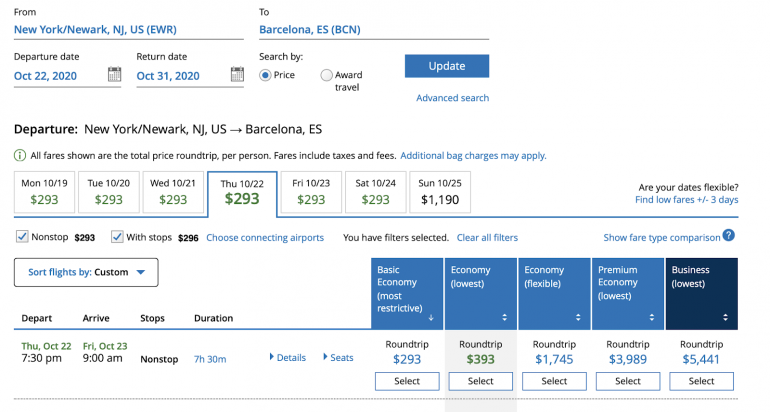Click the Premium Economy column sort arrows
770x412 pixels.
click(652, 318)
